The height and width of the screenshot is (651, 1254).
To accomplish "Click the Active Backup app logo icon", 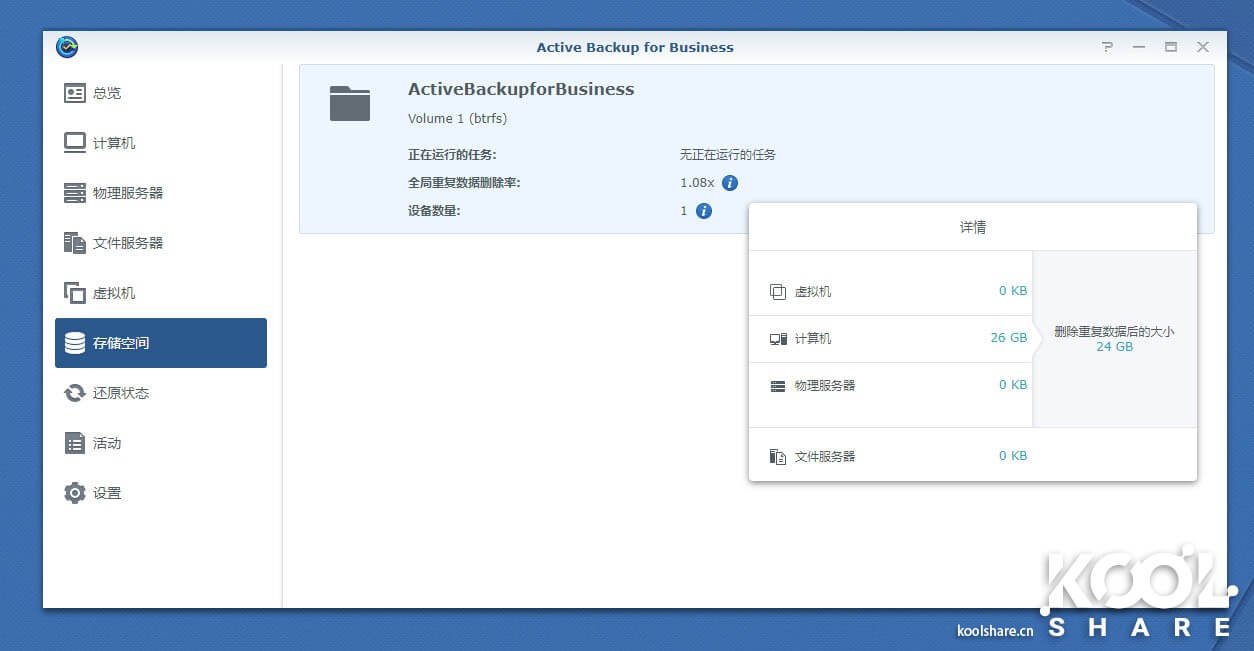I will [67, 47].
